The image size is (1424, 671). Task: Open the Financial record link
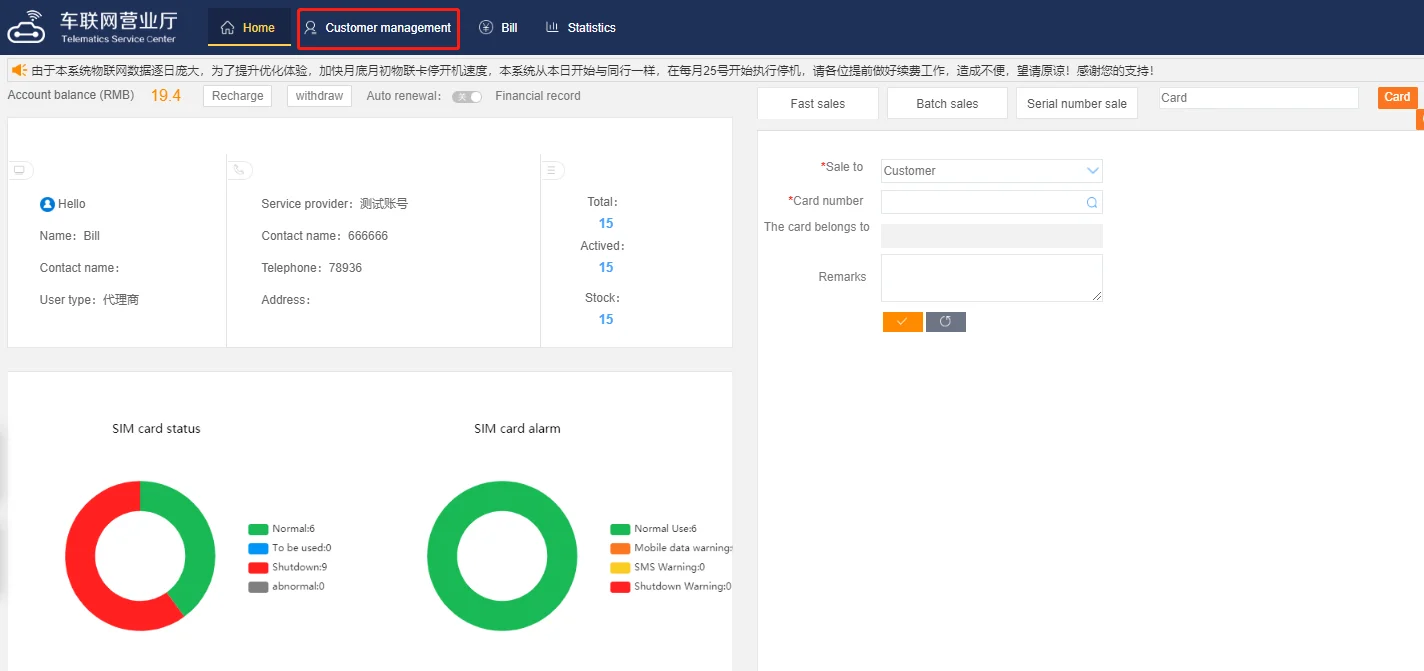[537, 96]
